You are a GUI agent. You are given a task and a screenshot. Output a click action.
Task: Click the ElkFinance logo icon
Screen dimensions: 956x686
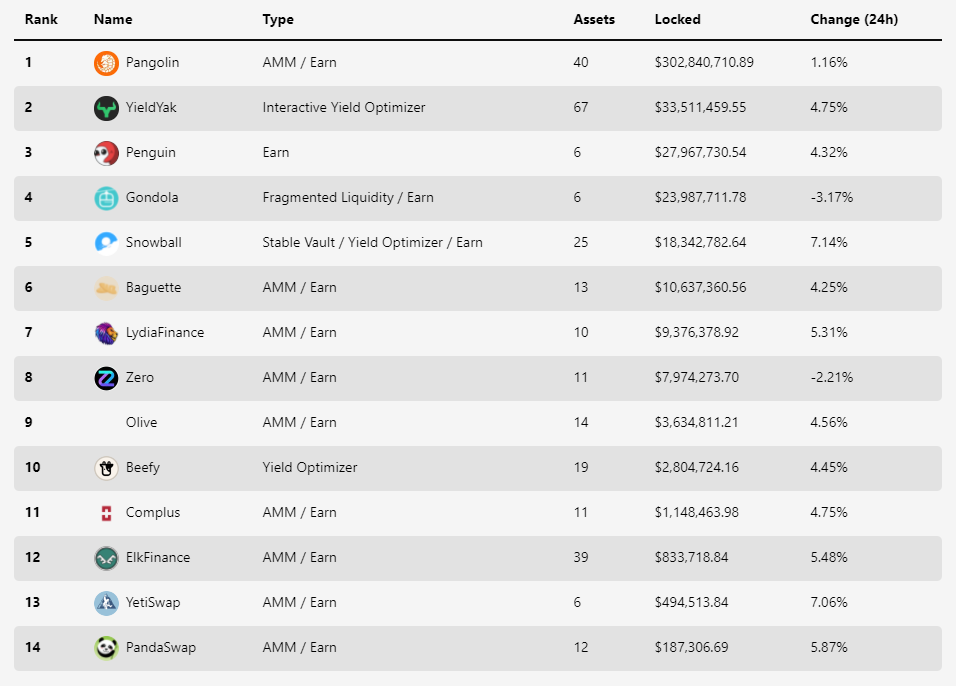106,558
